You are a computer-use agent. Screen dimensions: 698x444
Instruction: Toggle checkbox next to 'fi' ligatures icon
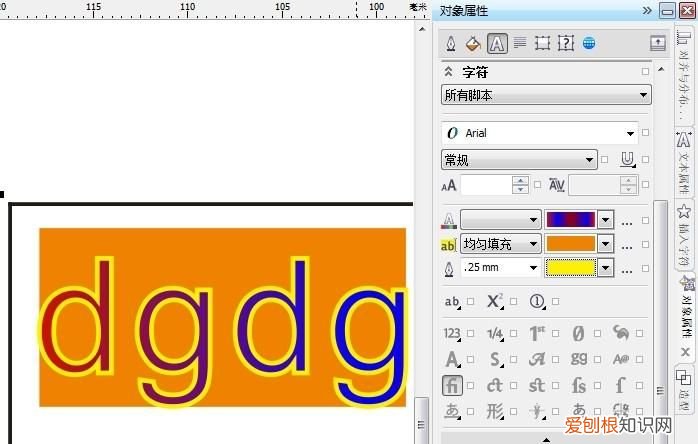(x=471, y=385)
